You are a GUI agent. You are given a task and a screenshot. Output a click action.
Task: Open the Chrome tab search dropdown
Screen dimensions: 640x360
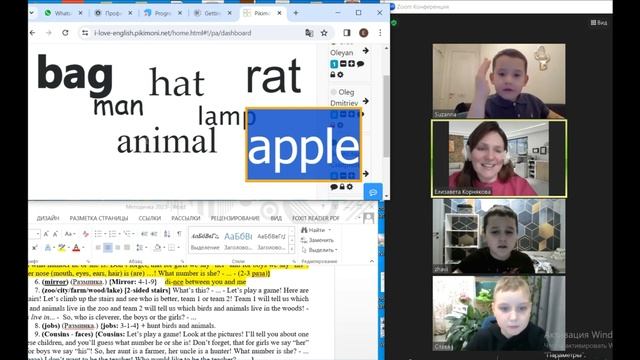[x=32, y=13]
